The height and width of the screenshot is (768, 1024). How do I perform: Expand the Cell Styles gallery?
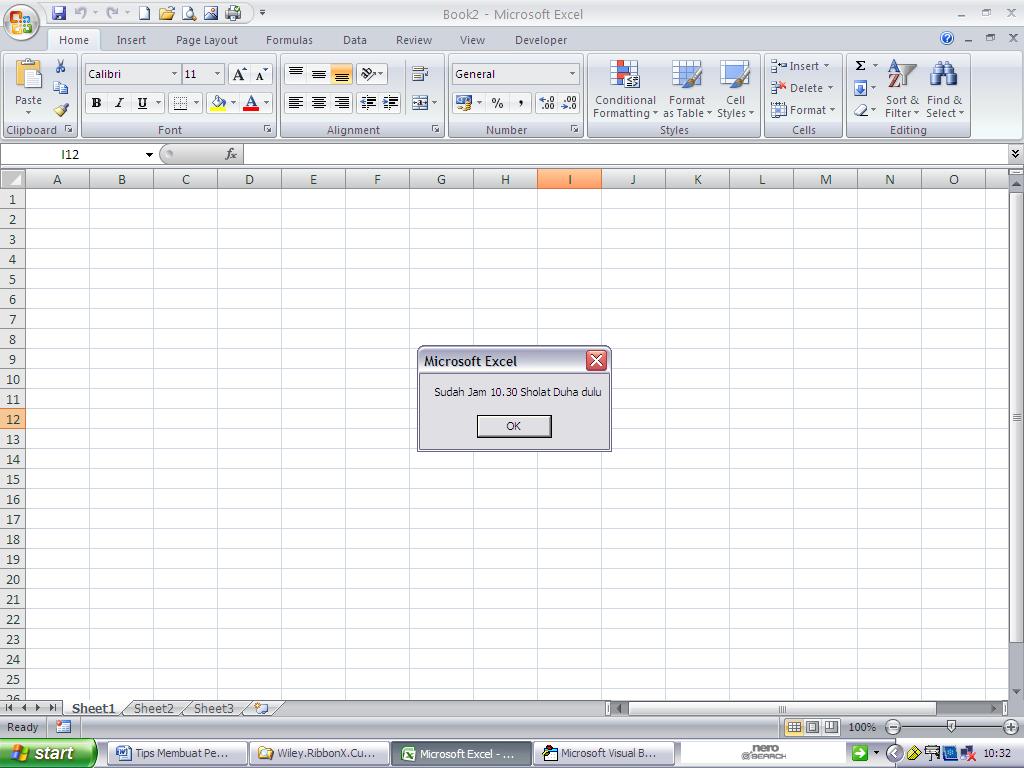click(x=735, y=89)
